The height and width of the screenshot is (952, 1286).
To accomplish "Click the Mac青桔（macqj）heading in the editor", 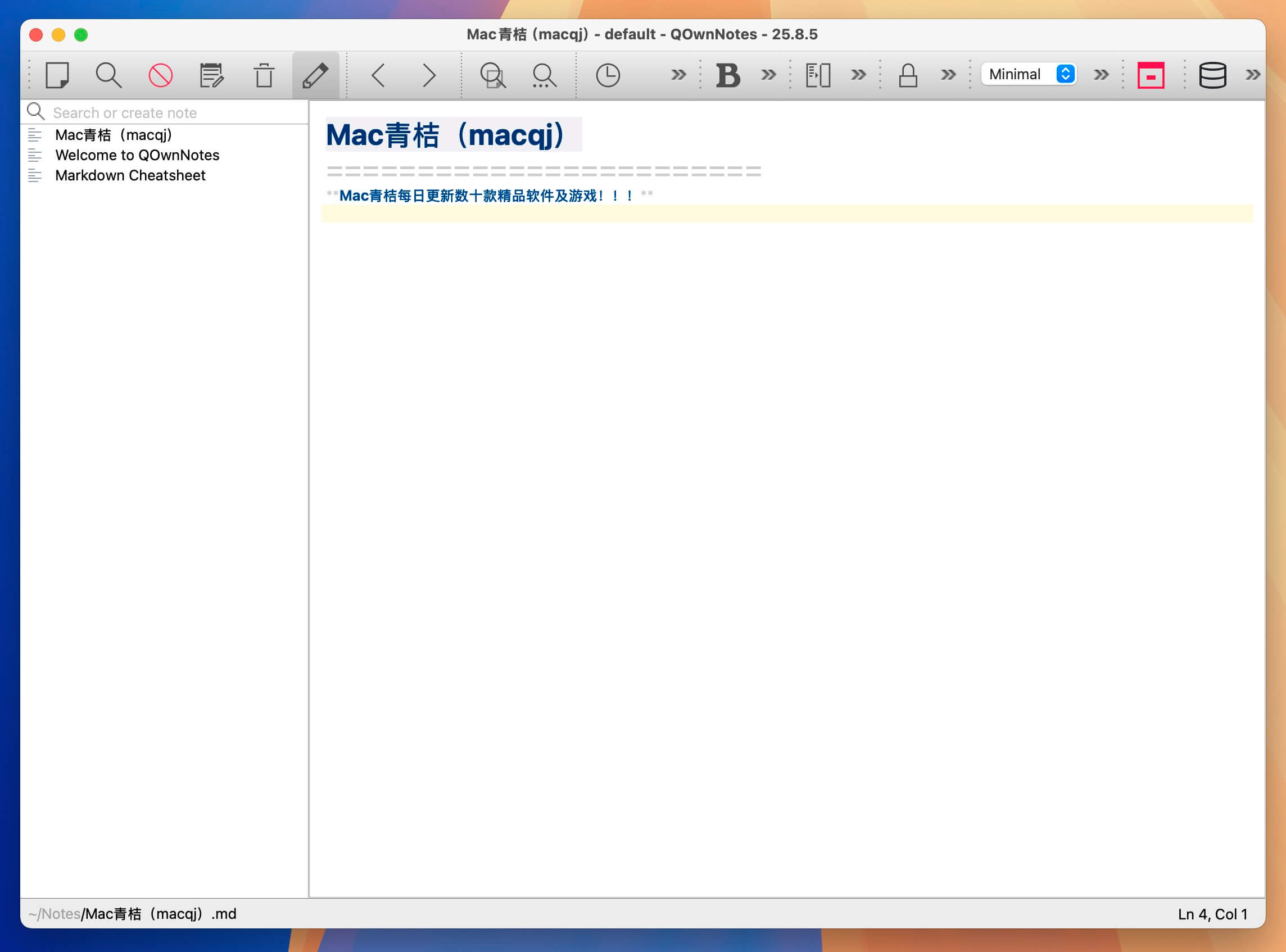I will pos(453,135).
